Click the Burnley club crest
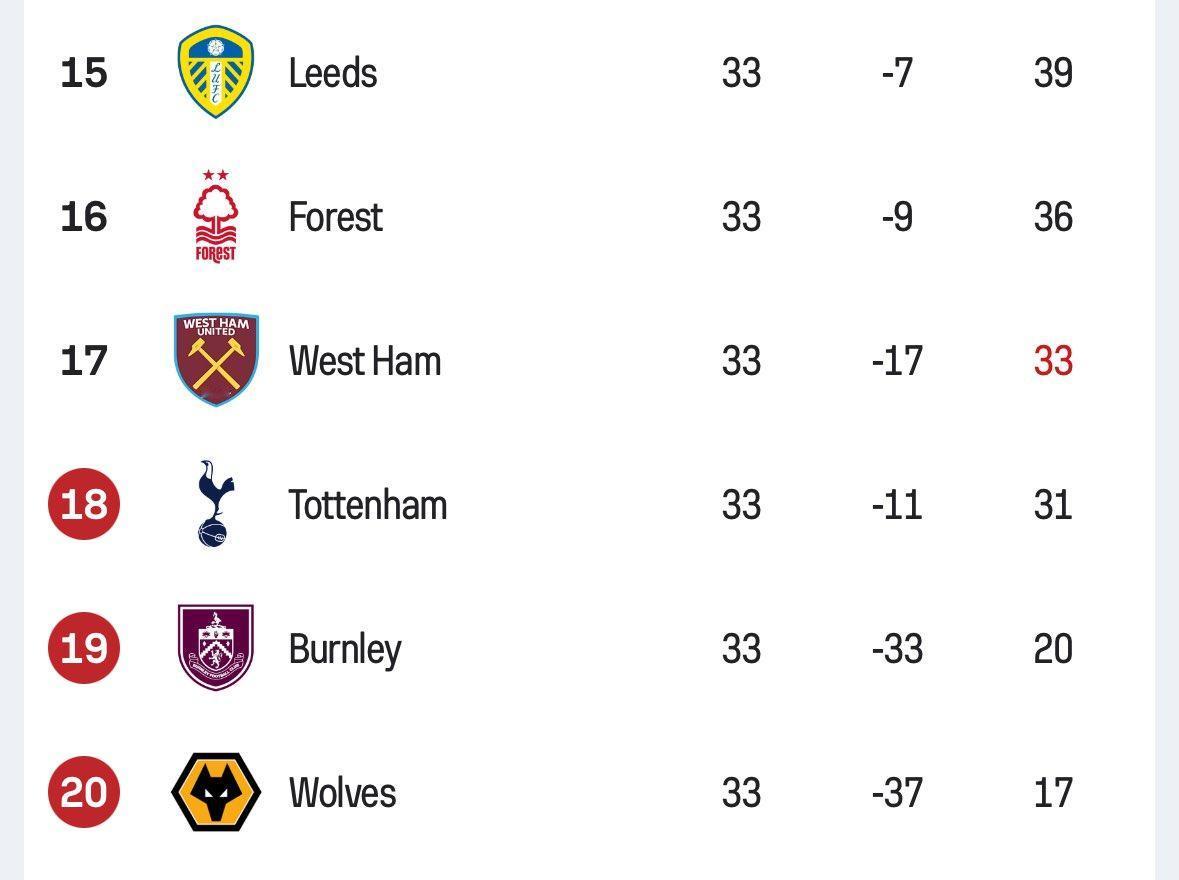1179x880 pixels. 216,648
